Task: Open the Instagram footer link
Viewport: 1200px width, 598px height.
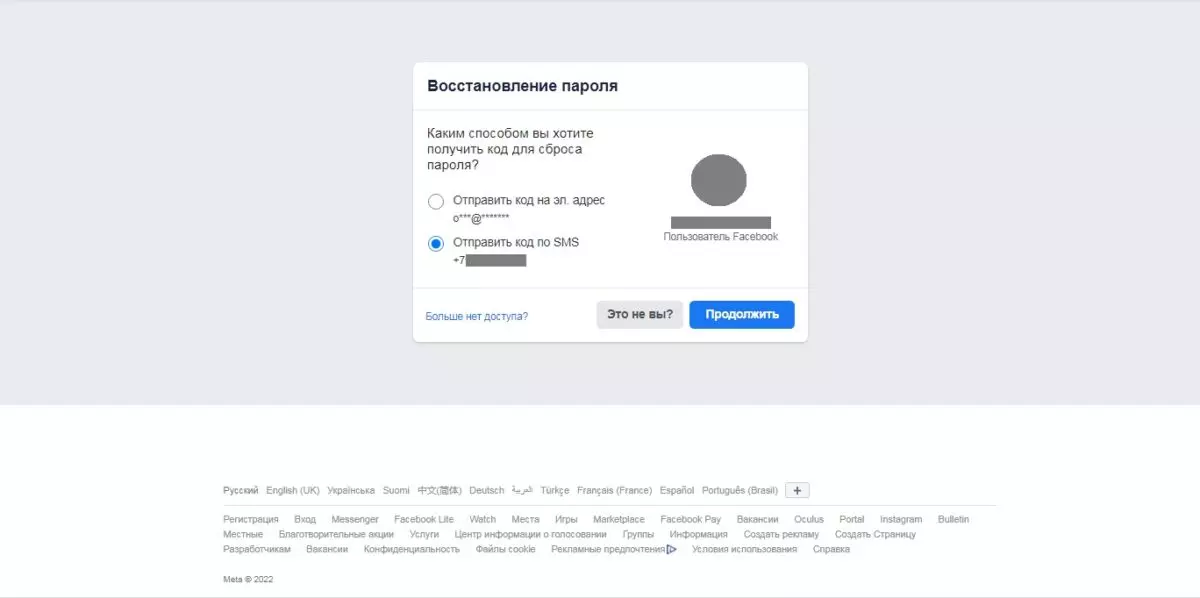Action: click(901, 519)
